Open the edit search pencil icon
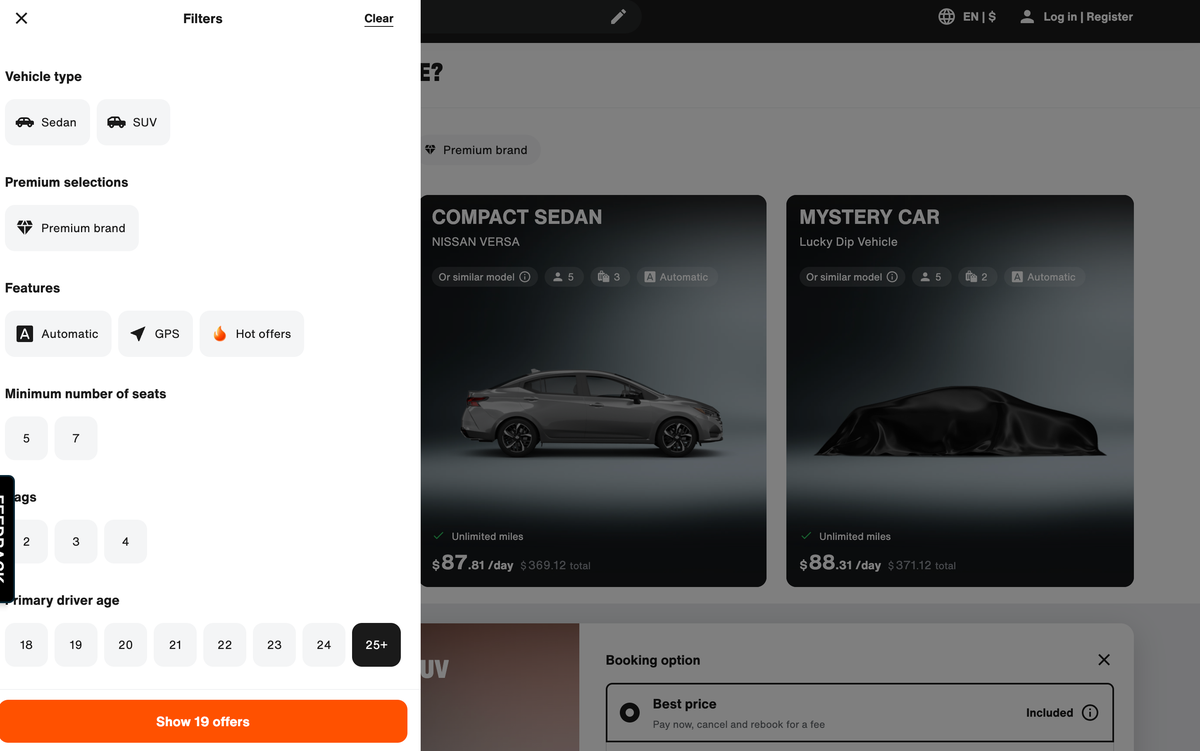The height and width of the screenshot is (751, 1200). [618, 16]
